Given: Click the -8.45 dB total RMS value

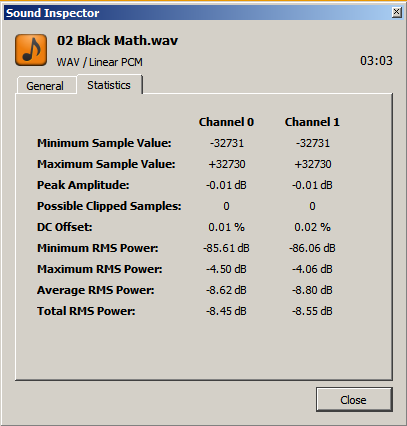Looking at the screenshot, I should [x=226, y=311].
